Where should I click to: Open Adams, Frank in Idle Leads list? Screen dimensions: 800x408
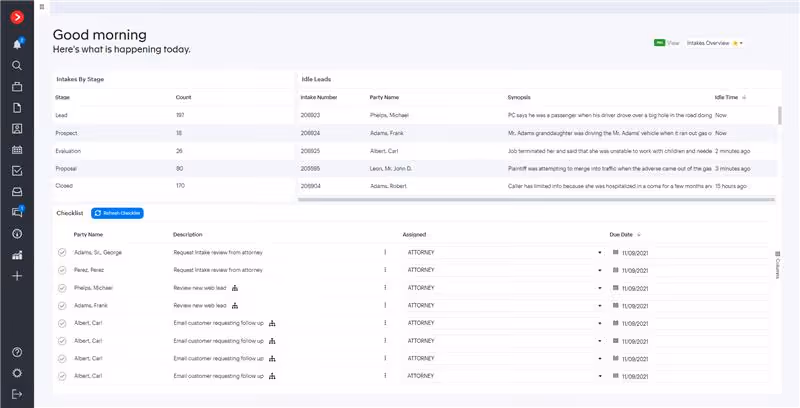[387, 133]
